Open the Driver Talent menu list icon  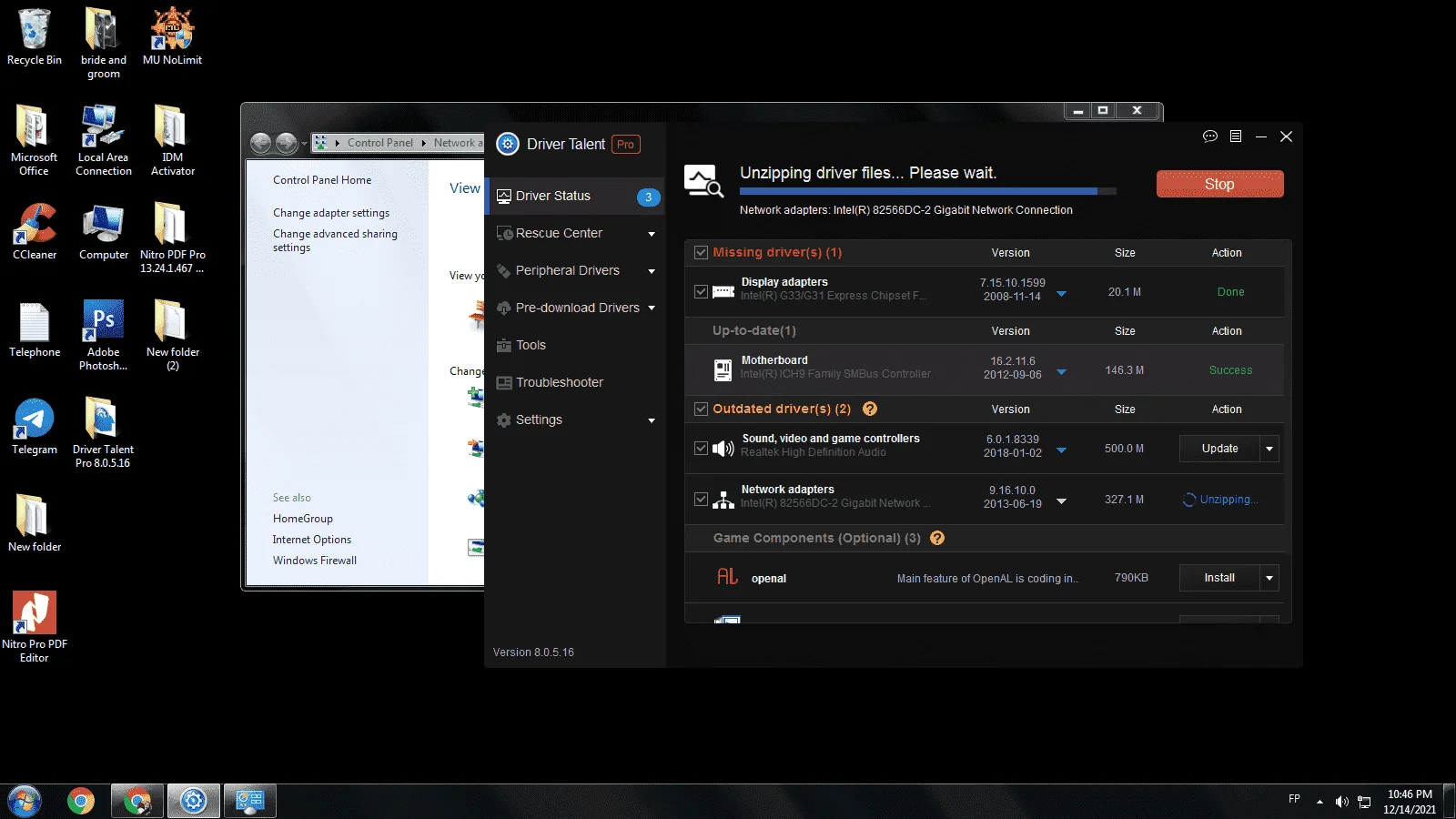point(1236,136)
